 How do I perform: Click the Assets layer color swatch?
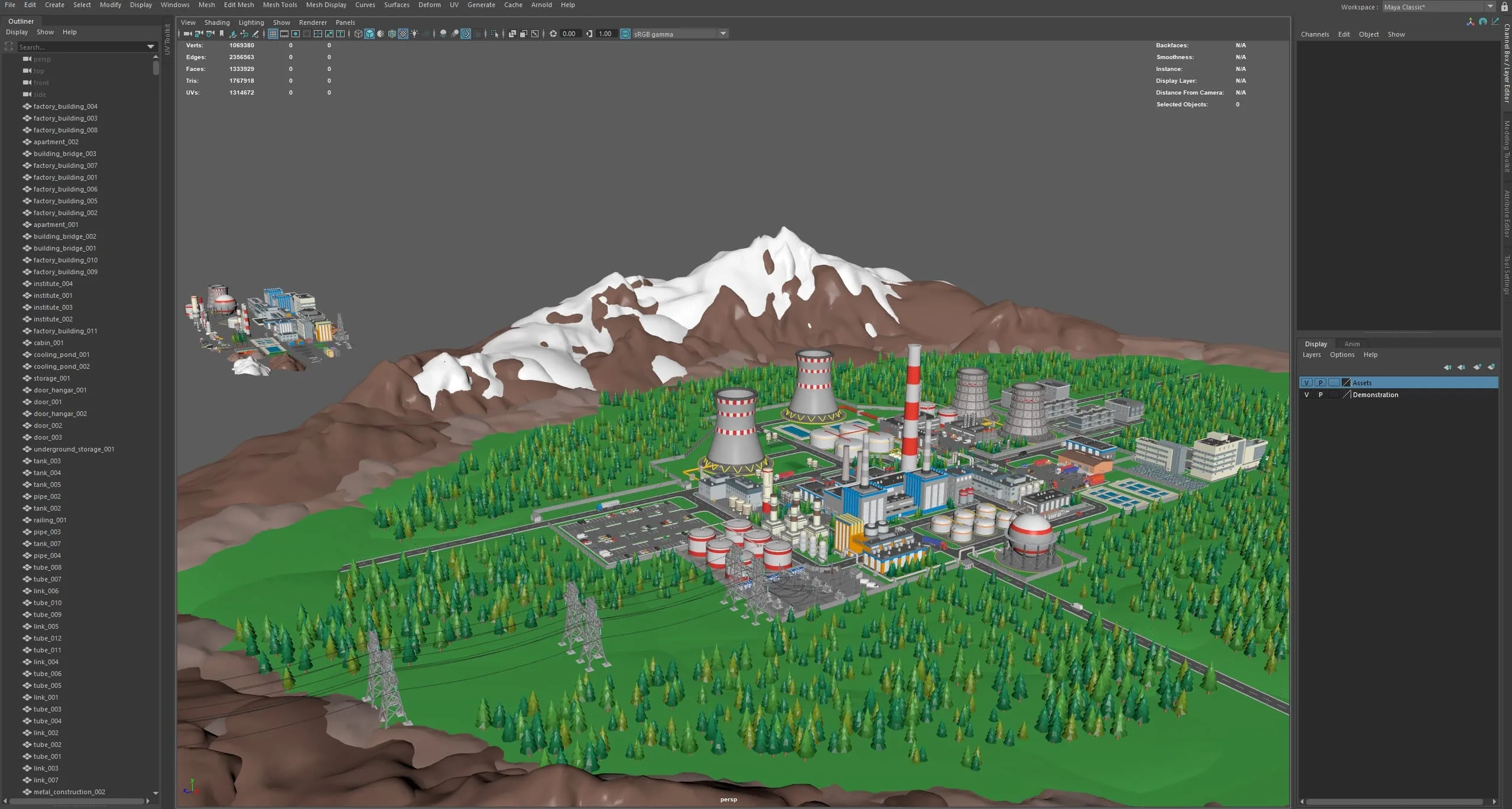tap(1346, 383)
